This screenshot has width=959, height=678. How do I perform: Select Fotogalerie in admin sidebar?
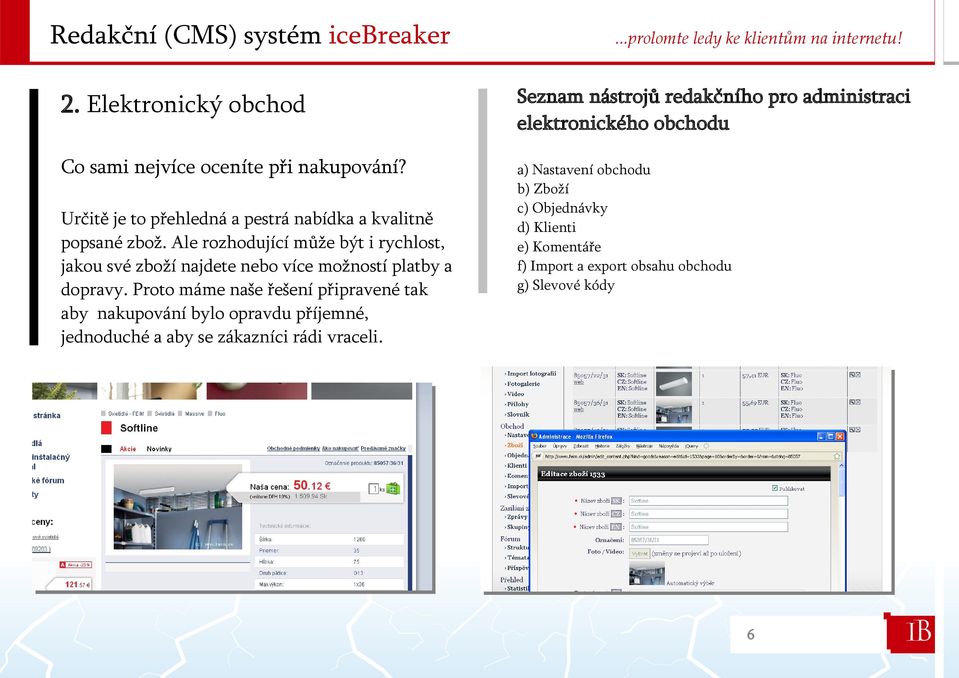tap(524, 384)
